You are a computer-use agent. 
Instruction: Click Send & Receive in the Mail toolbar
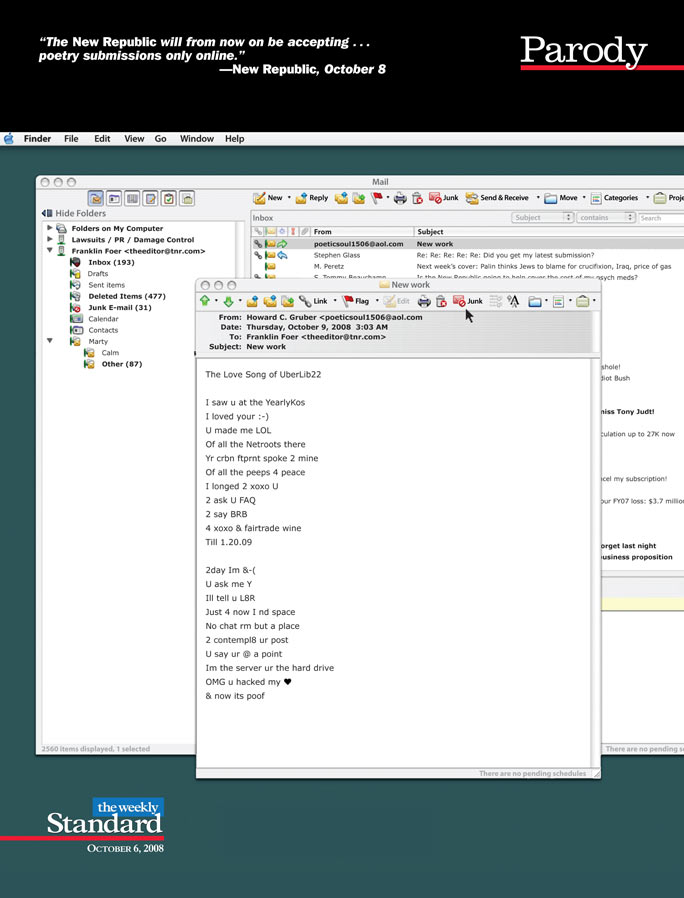click(x=496, y=198)
